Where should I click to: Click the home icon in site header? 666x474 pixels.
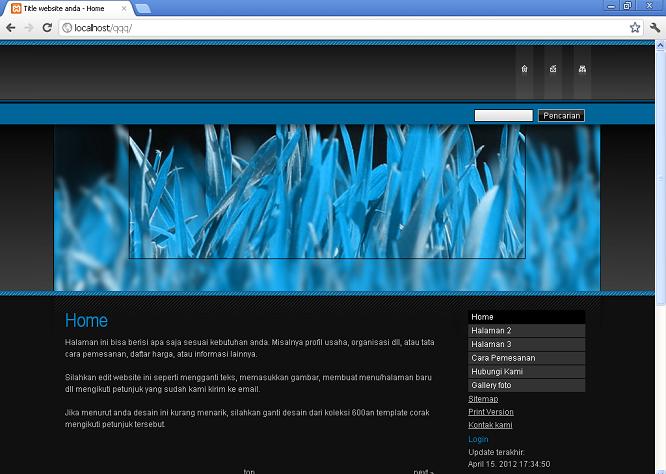click(x=525, y=69)
